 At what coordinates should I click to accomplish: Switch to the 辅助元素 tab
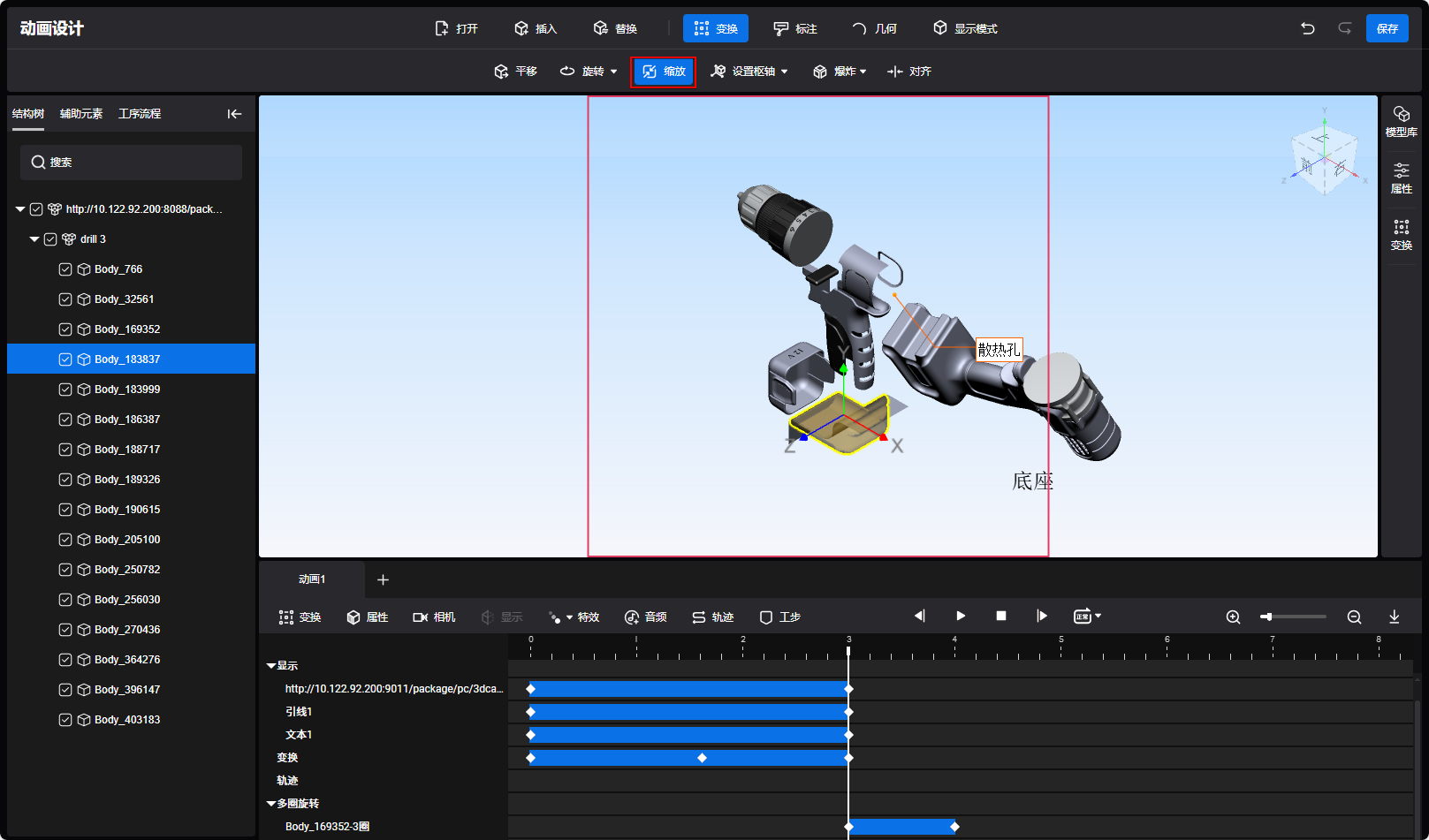click(81, 114)
